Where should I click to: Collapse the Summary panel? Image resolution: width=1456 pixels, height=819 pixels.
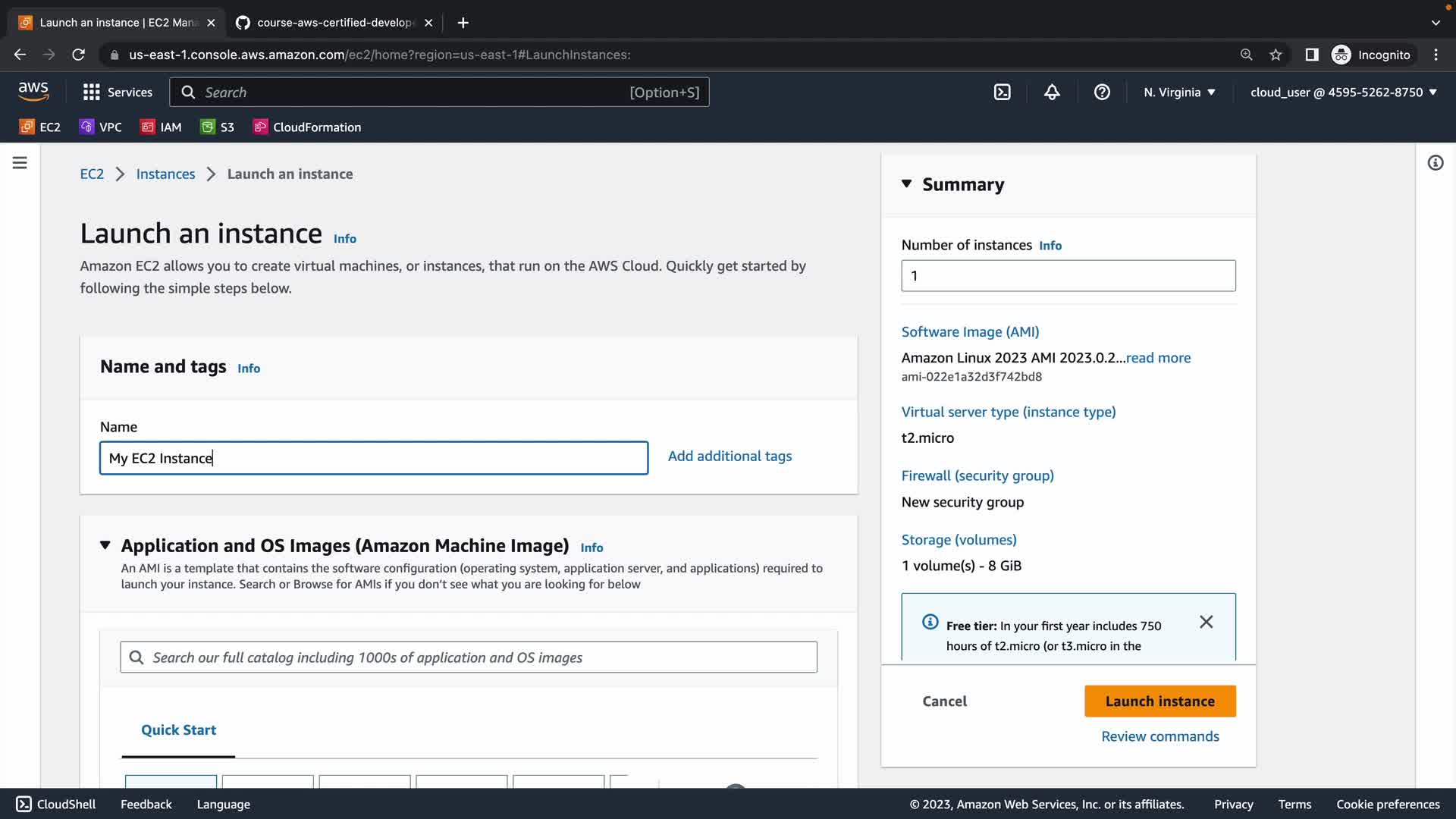(906, 184)
